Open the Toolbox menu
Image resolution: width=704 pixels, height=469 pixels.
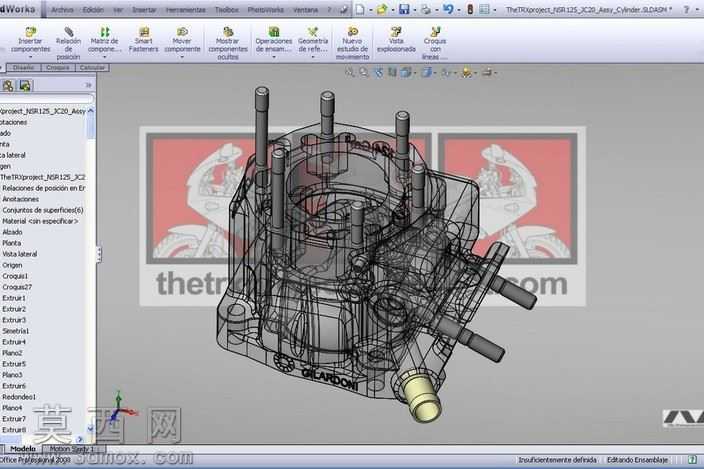[227, 9]
